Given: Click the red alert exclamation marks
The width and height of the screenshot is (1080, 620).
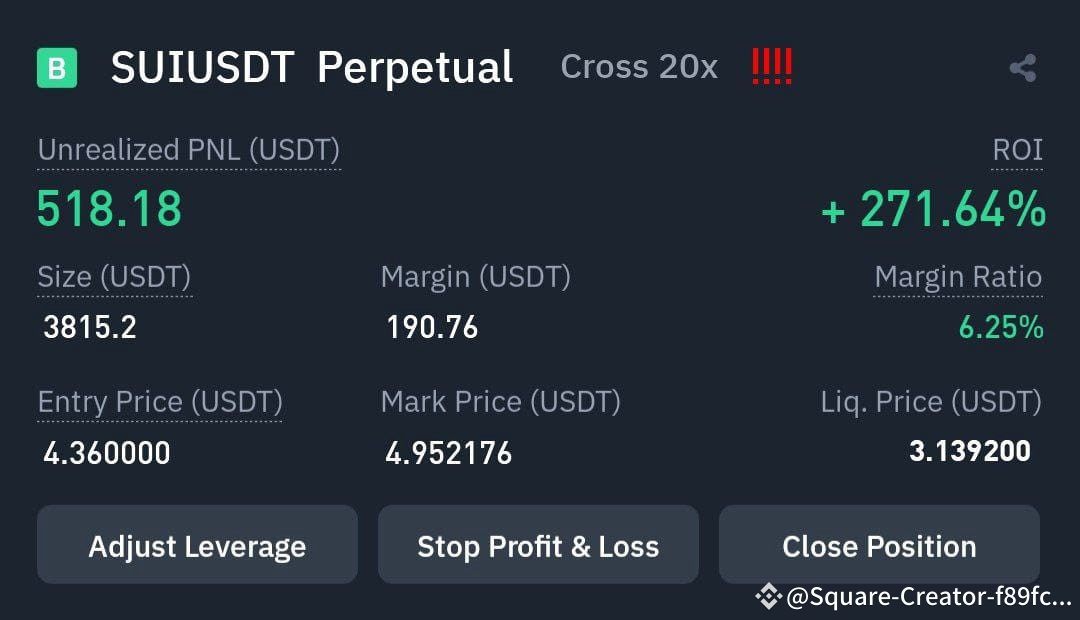Looking at the screenshot, I should [x=772, y=66].
